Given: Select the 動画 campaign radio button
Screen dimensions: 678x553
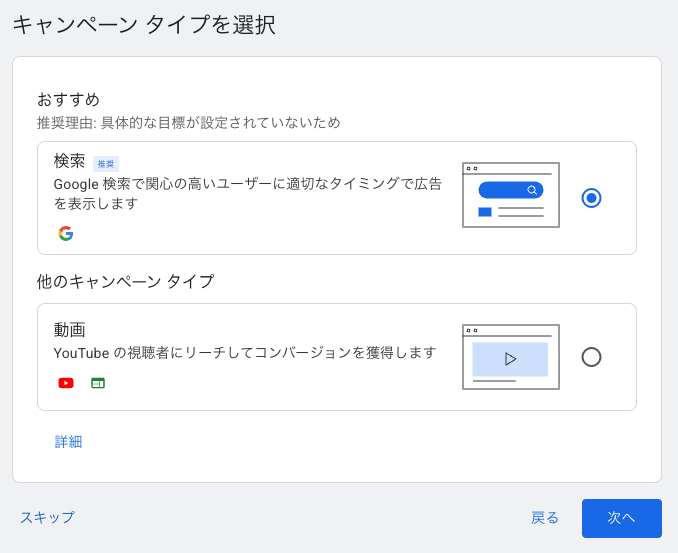Looking at the screenshot, I should tap(591, 357).
